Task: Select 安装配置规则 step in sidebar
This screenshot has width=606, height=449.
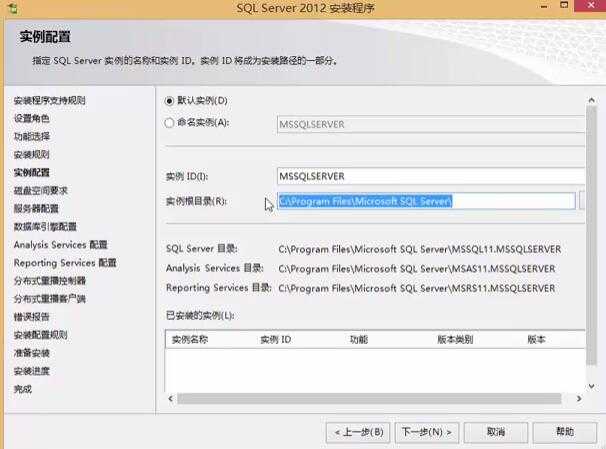Action: point(41,335)
